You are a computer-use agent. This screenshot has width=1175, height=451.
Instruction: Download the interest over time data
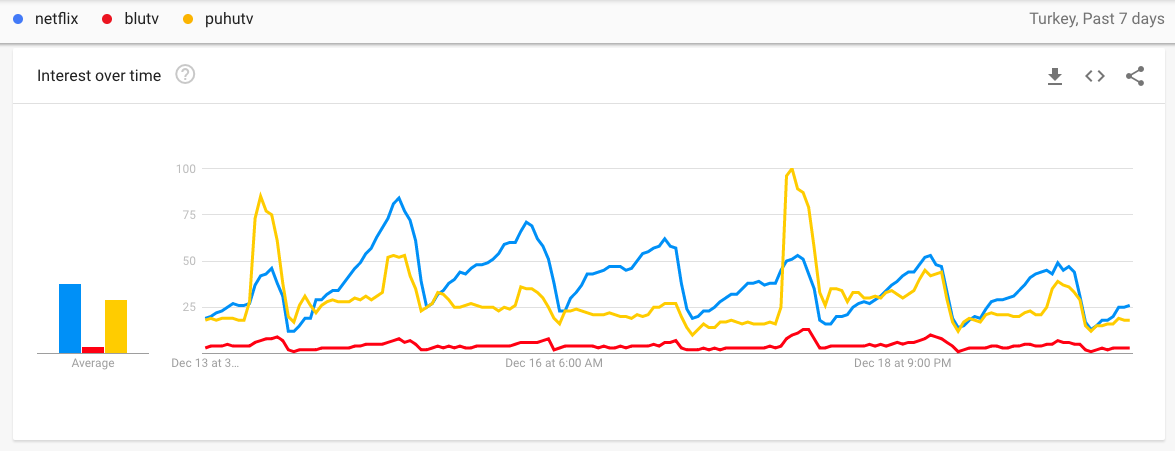(x=1054, y=76)
